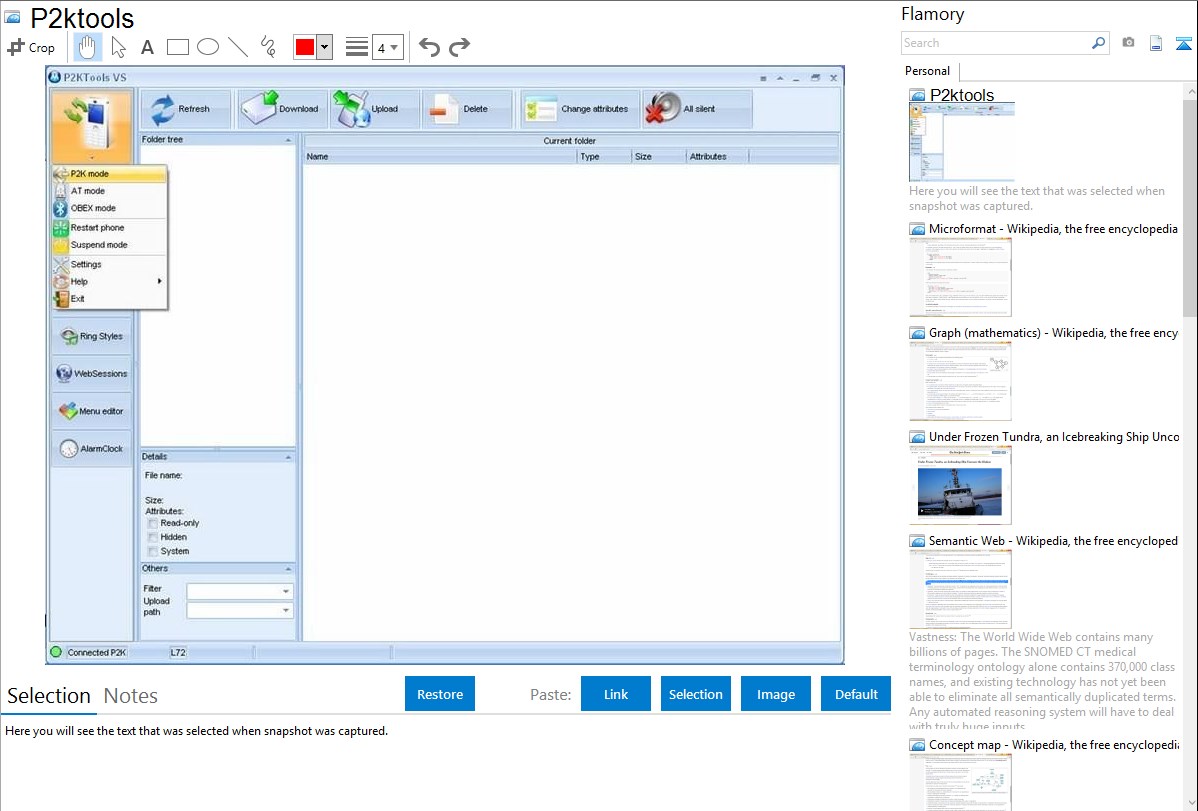Select the arrow pointer tool

pos(118,47)
